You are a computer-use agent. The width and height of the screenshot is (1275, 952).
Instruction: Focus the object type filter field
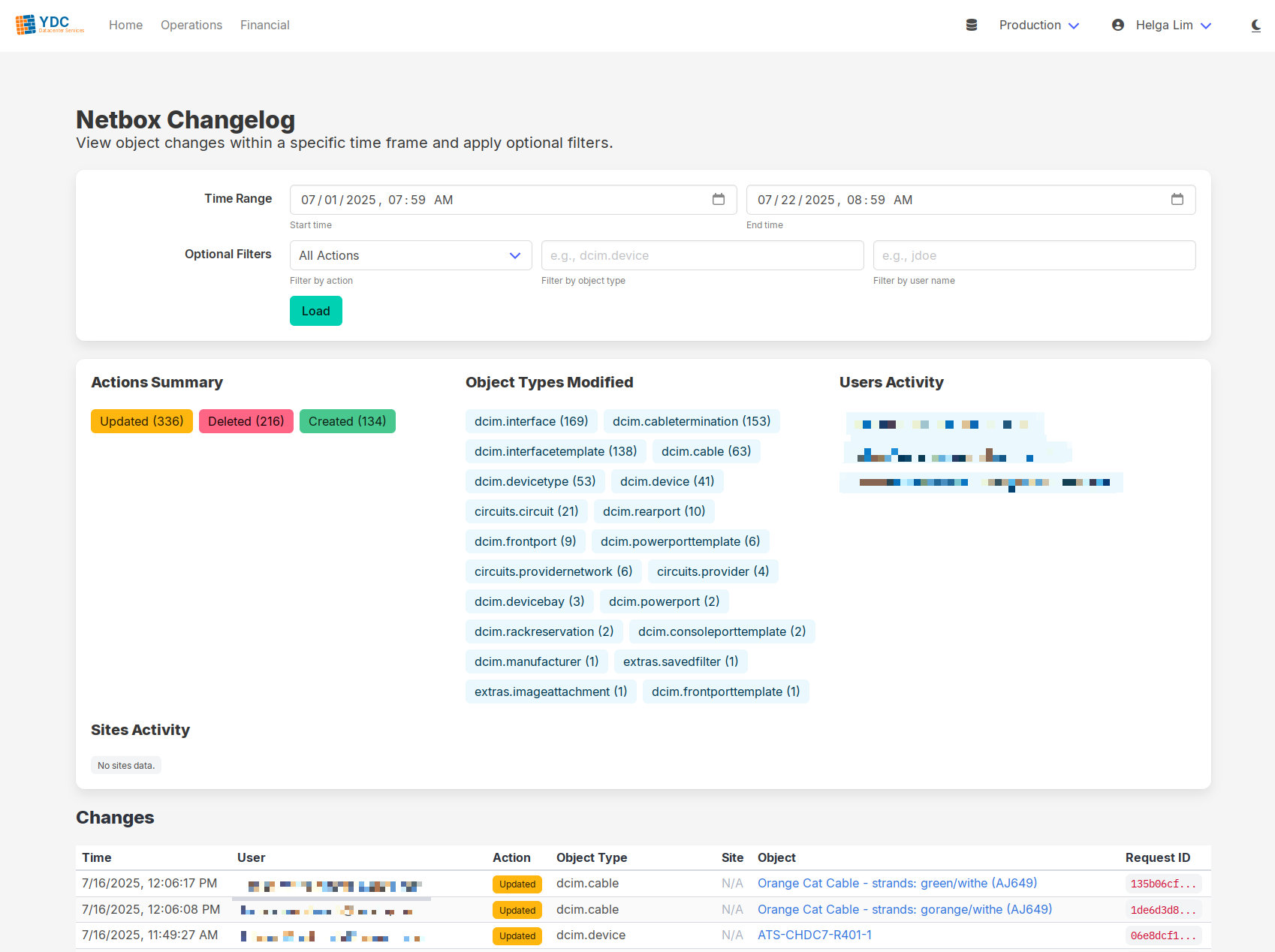click(703, 255)
